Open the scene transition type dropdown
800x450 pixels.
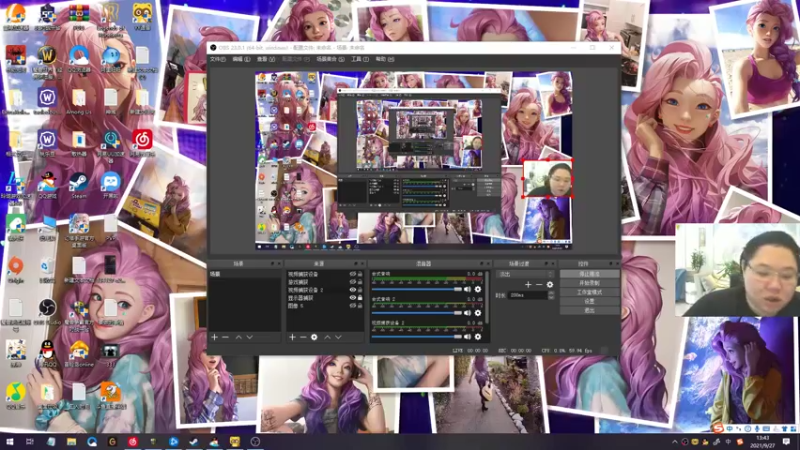click(525, 274)
